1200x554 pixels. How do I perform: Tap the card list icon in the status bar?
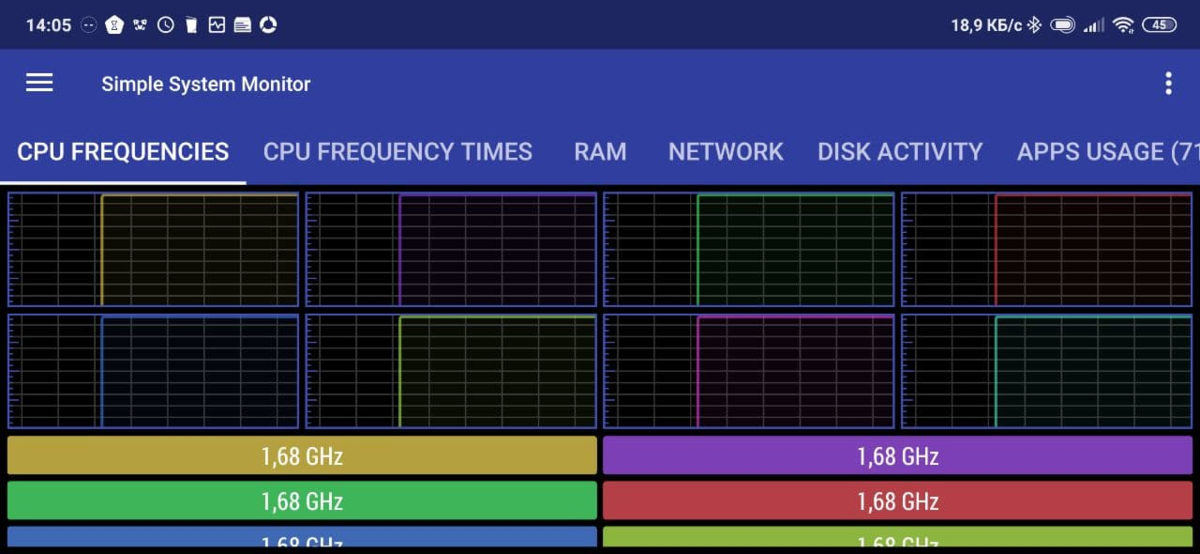[x=242, y=25]
